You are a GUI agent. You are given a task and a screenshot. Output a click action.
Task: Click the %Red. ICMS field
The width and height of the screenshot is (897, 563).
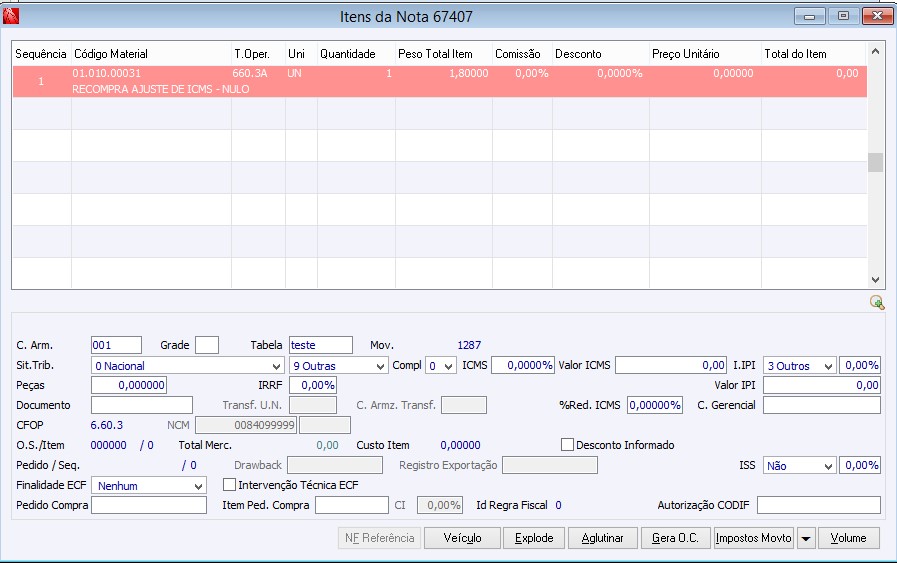(654, 405)
